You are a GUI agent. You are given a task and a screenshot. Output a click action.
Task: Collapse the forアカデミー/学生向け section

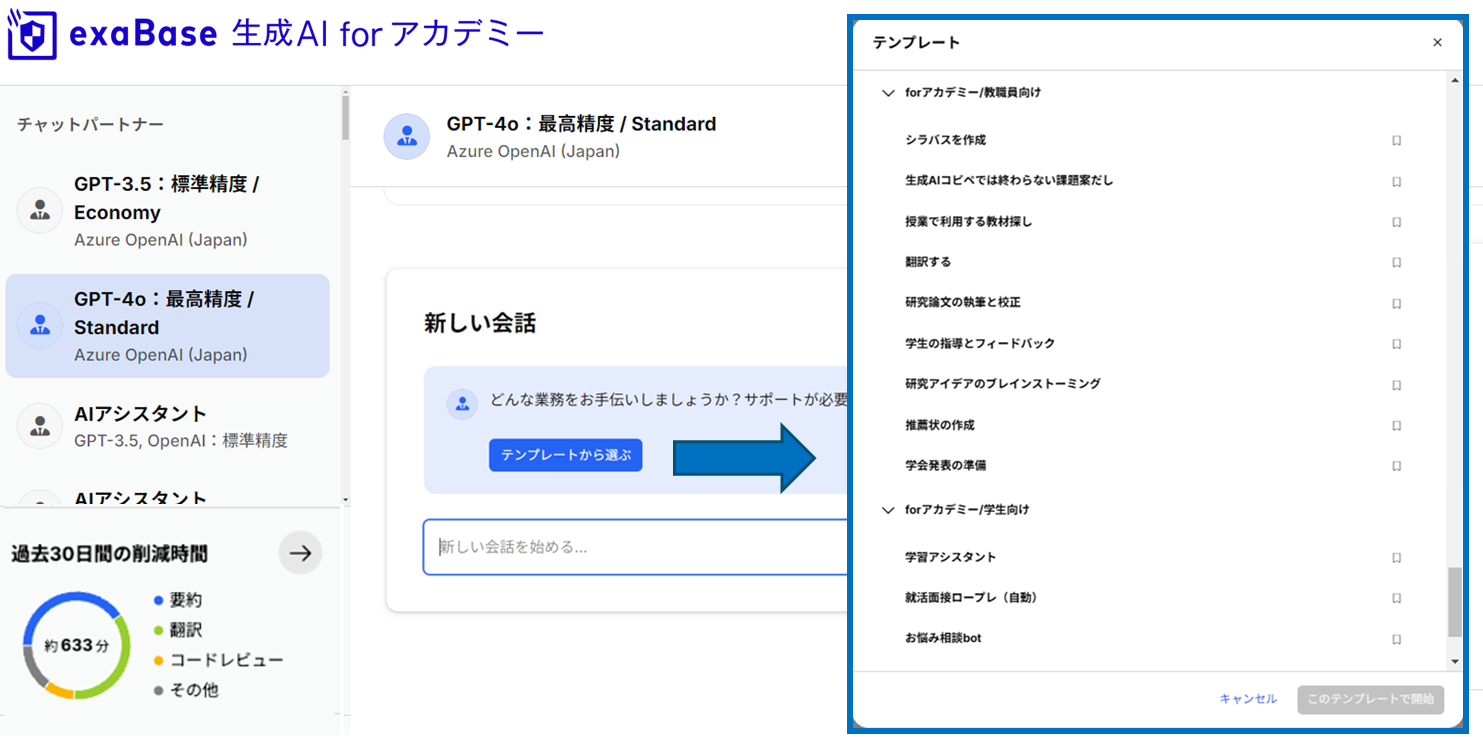(x=888, y=510)
